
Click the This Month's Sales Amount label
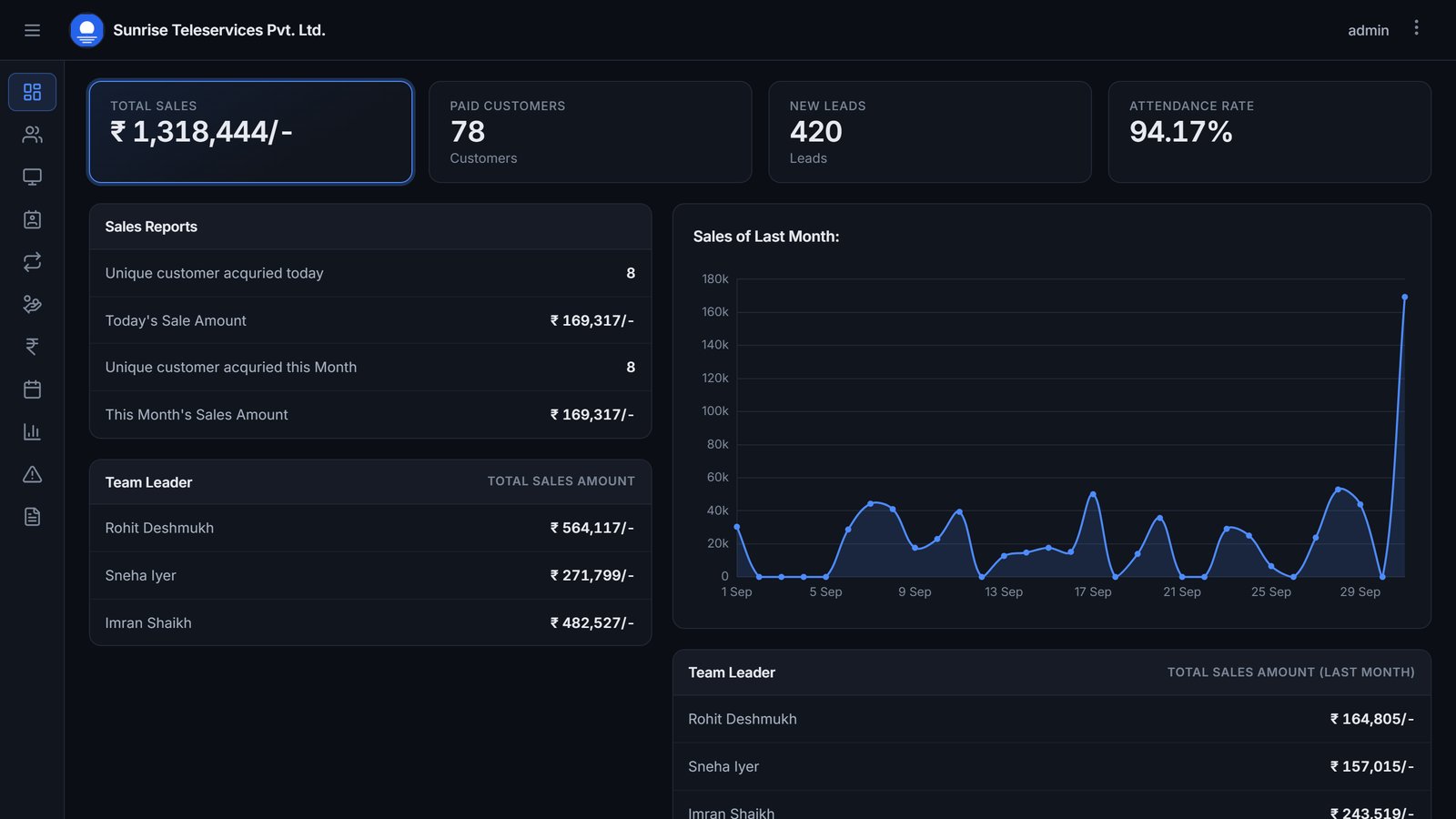click(x=197, y=415)
